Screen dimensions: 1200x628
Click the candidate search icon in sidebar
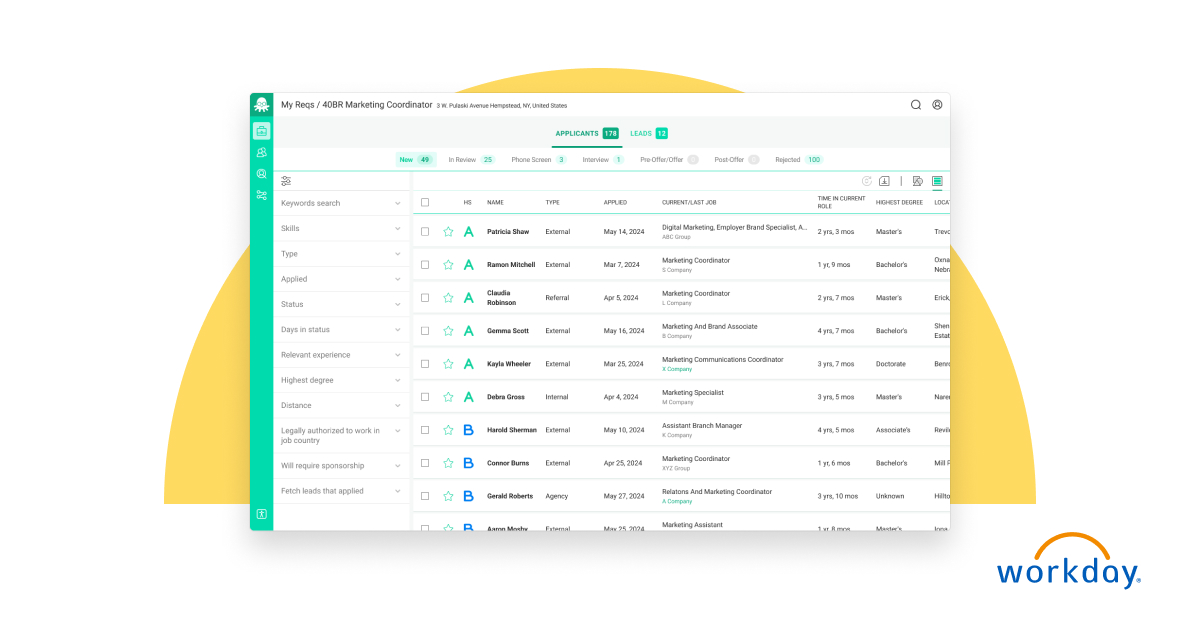[x=261, y=174]
